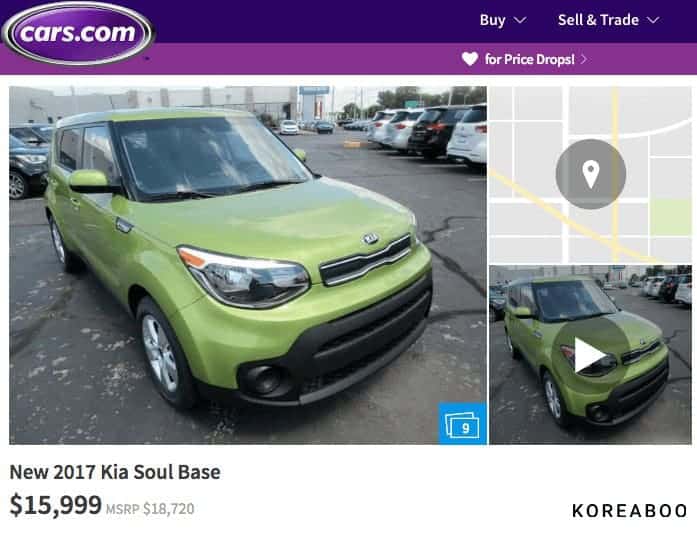Click the cars.com logo
The width and height of the screenshot is (697, 539).
(78, 33)
